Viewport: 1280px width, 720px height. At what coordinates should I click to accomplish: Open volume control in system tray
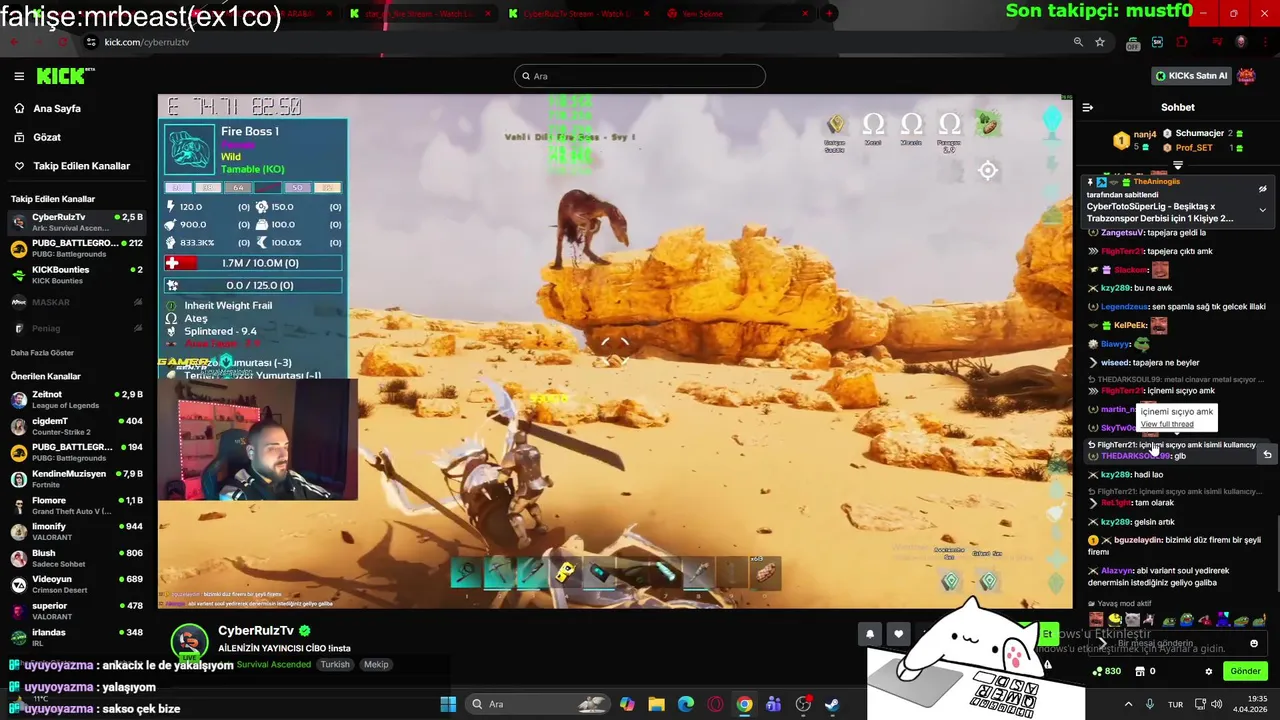tap(1217, 704)
